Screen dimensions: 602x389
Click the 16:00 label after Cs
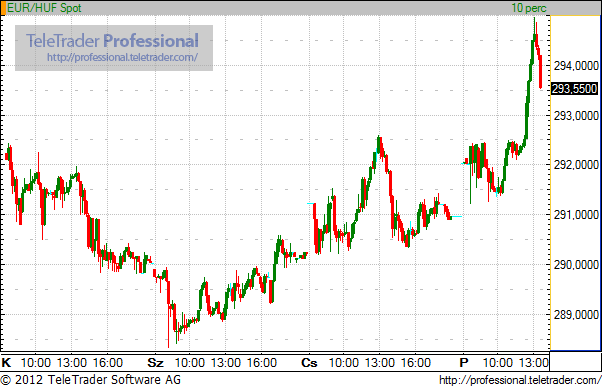(x=416, y=363)
